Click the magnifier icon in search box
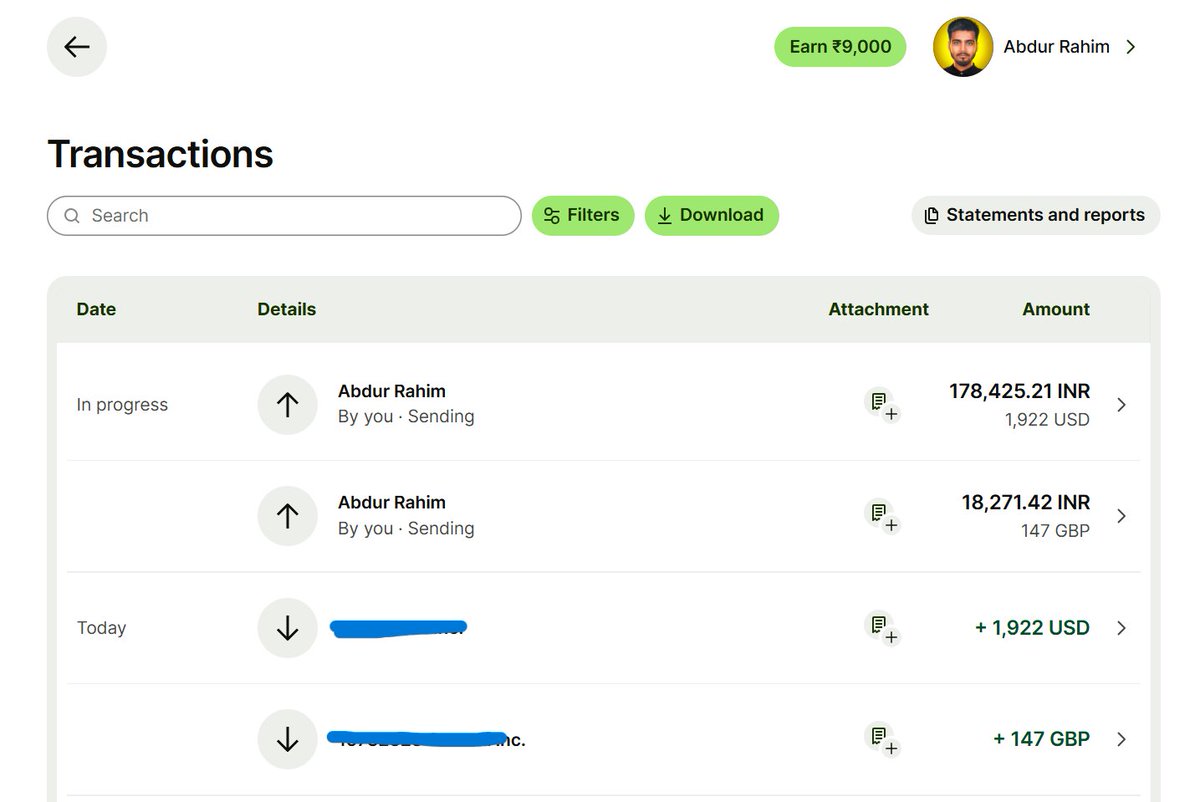1200x802 pixels. [72, 216]
